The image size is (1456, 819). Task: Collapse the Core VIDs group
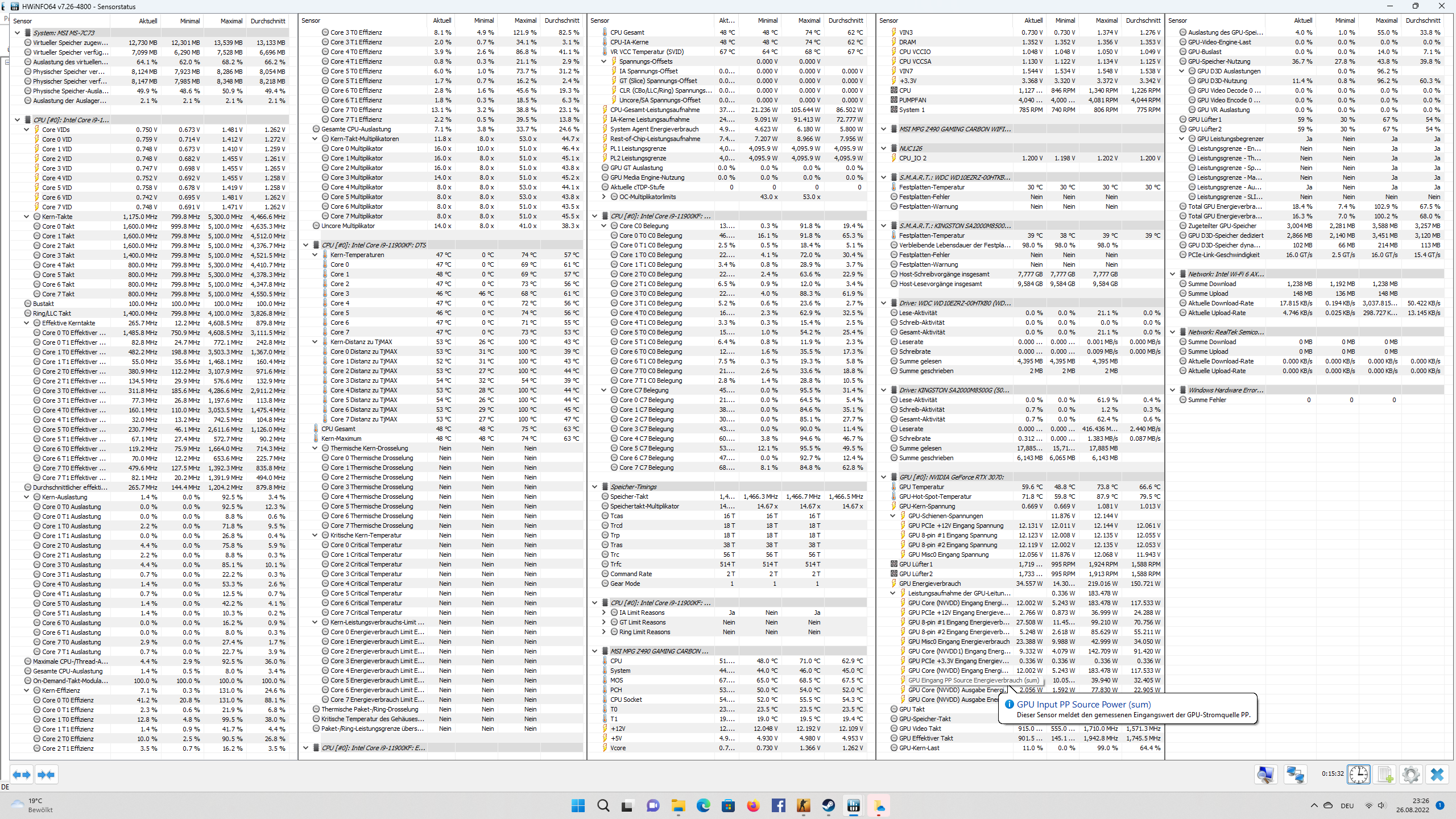click(x=27, y=130)
